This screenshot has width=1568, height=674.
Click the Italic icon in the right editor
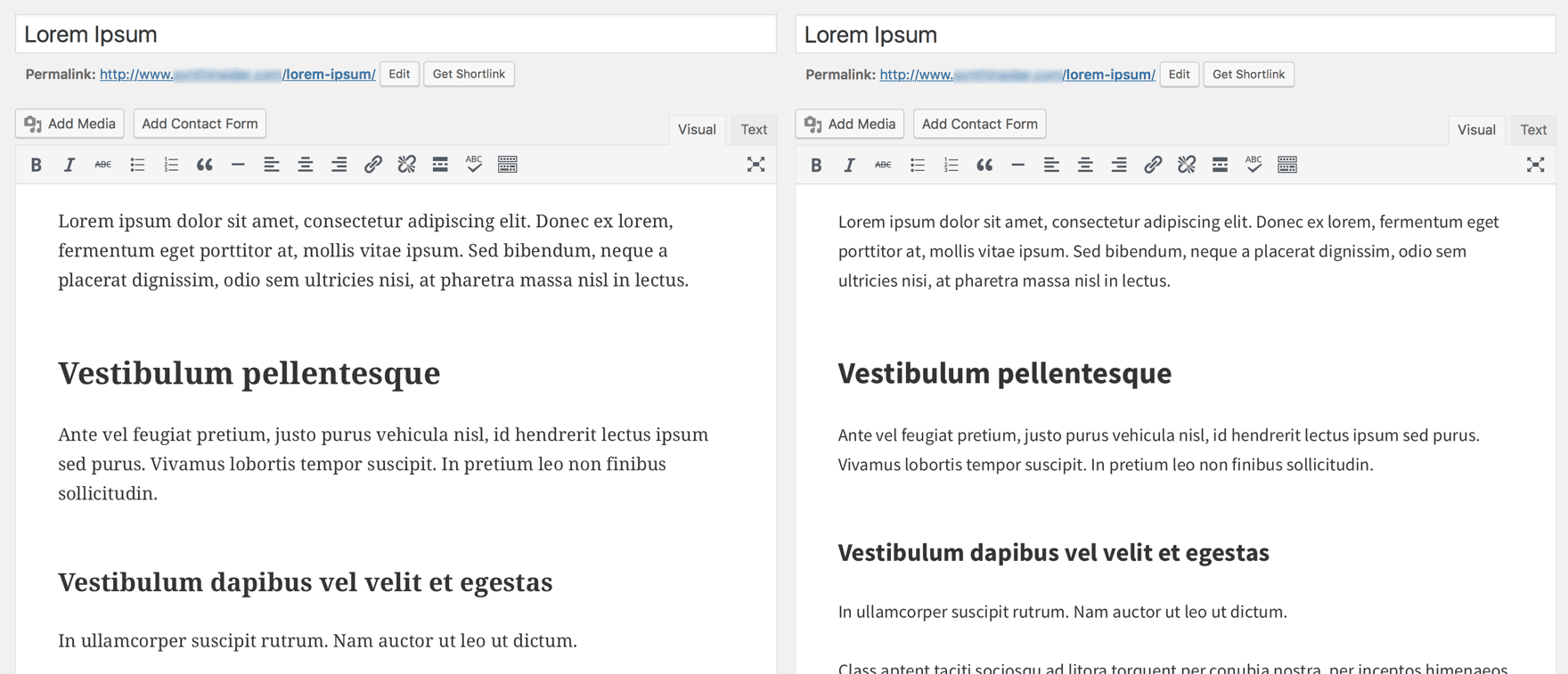849,165
